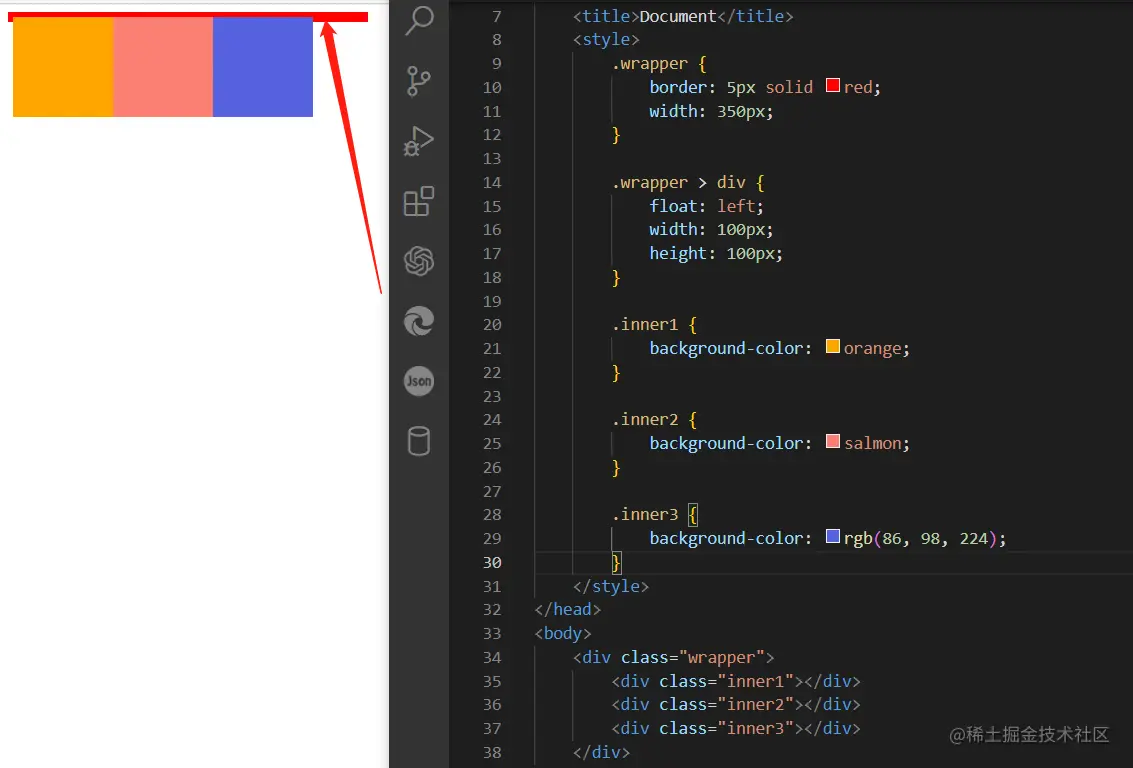Click the salmon color swatch on line 25
The width and height of the screenshot is (1133, 768).
tap(832, 441)
